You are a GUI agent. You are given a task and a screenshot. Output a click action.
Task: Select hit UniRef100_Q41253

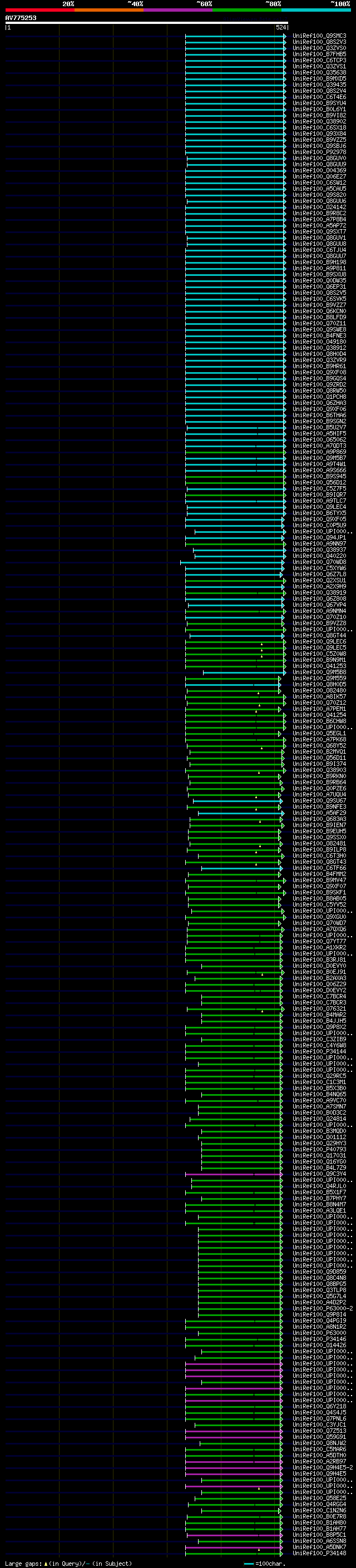coord(319,666)
